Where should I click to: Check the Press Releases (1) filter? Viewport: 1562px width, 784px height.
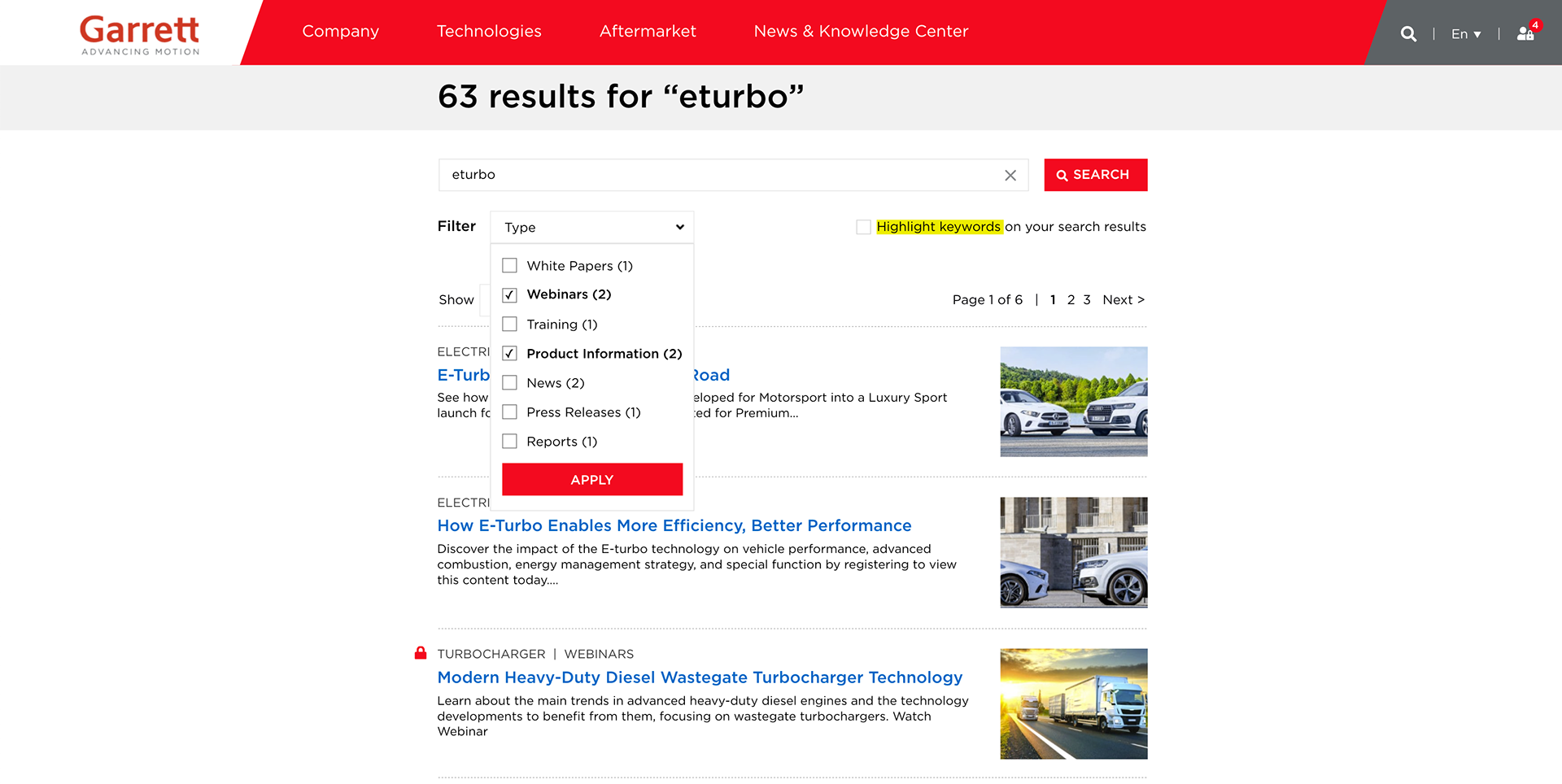coord(509,412)
